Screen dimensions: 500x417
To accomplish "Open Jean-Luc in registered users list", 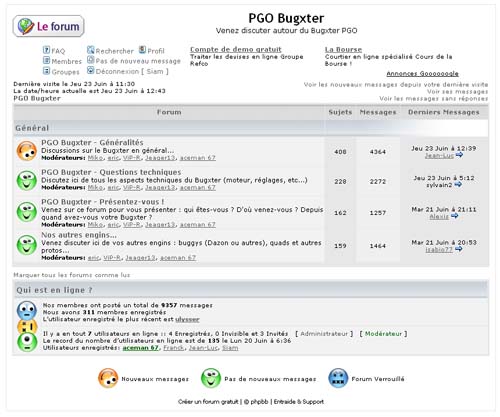I will [203, 348].
